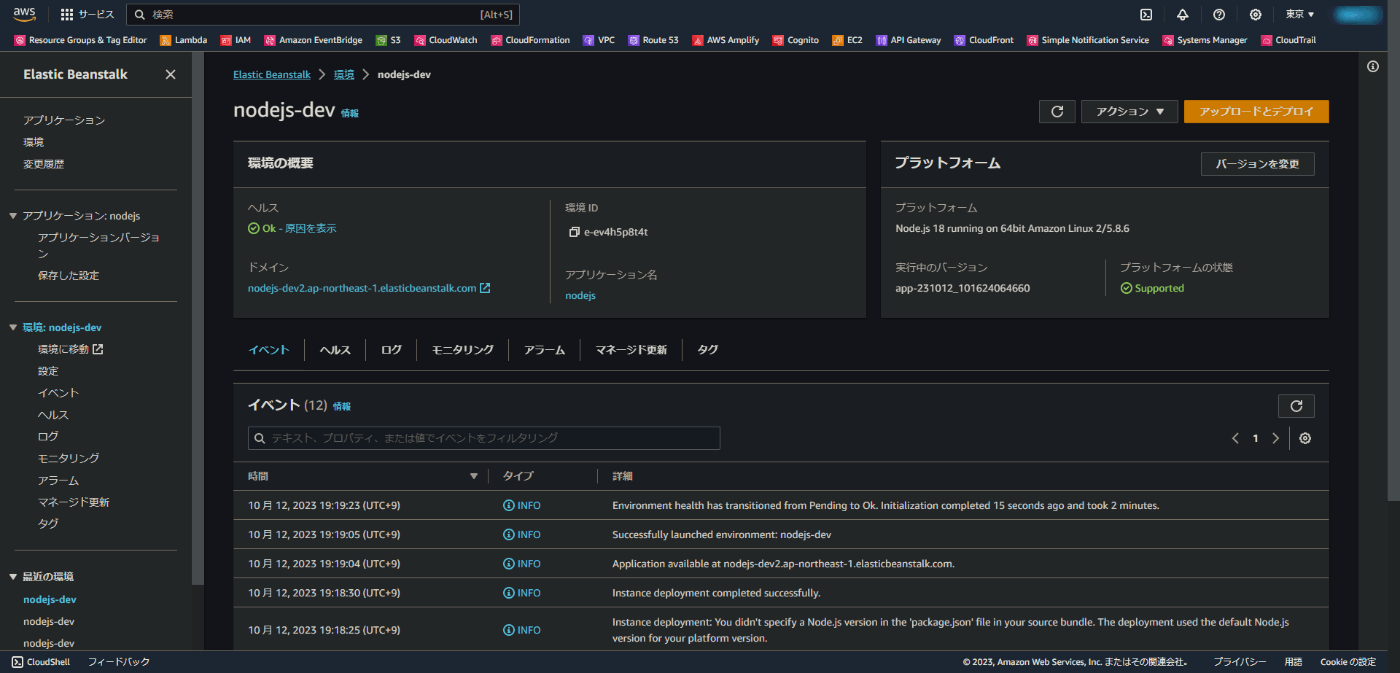Click バージョンを変更 button
The image size is (1400, 673).
[x=1257, y=164]
